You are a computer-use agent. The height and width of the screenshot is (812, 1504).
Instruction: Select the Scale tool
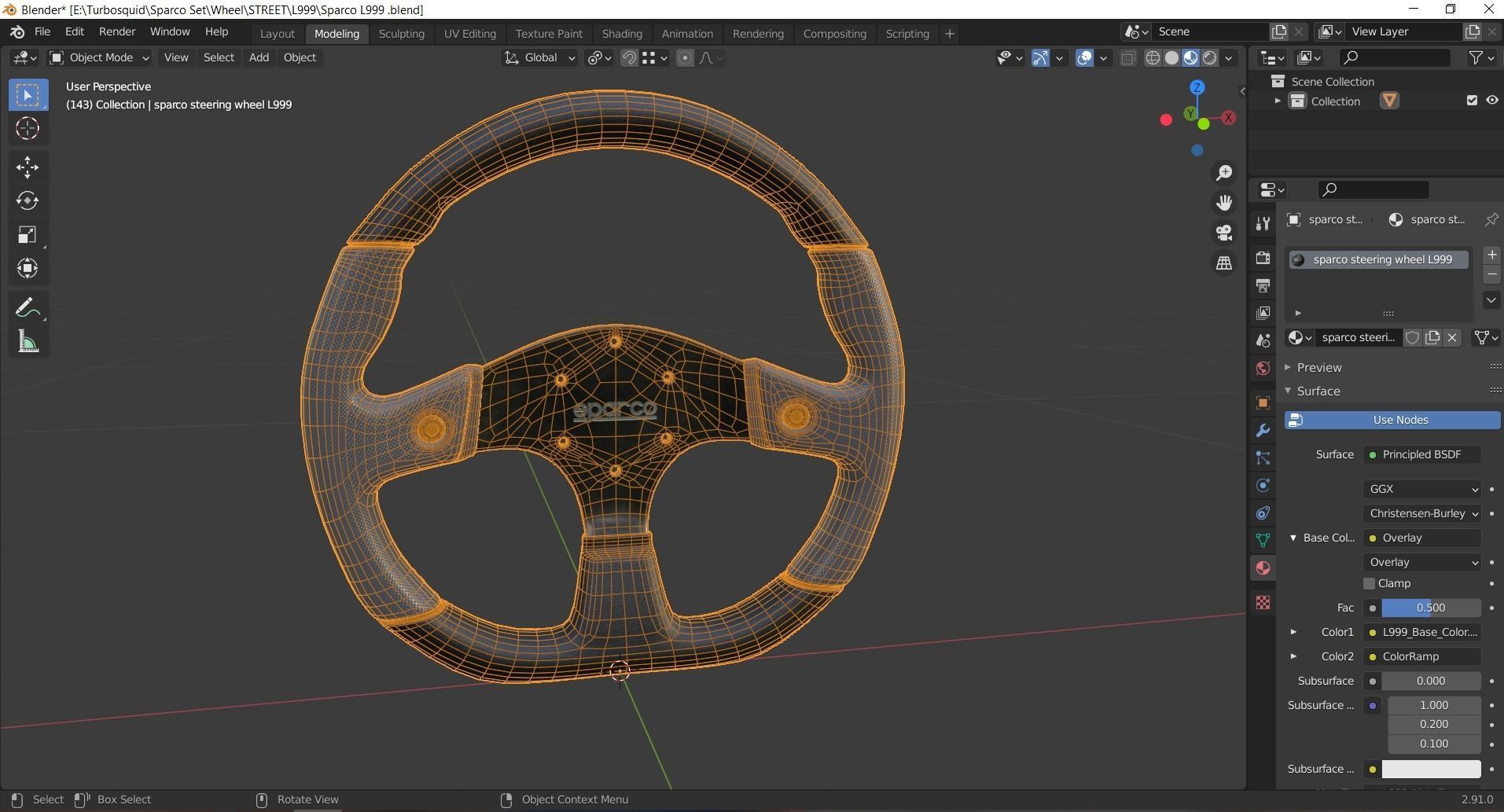pyautogui.click(x=28, y=235)
